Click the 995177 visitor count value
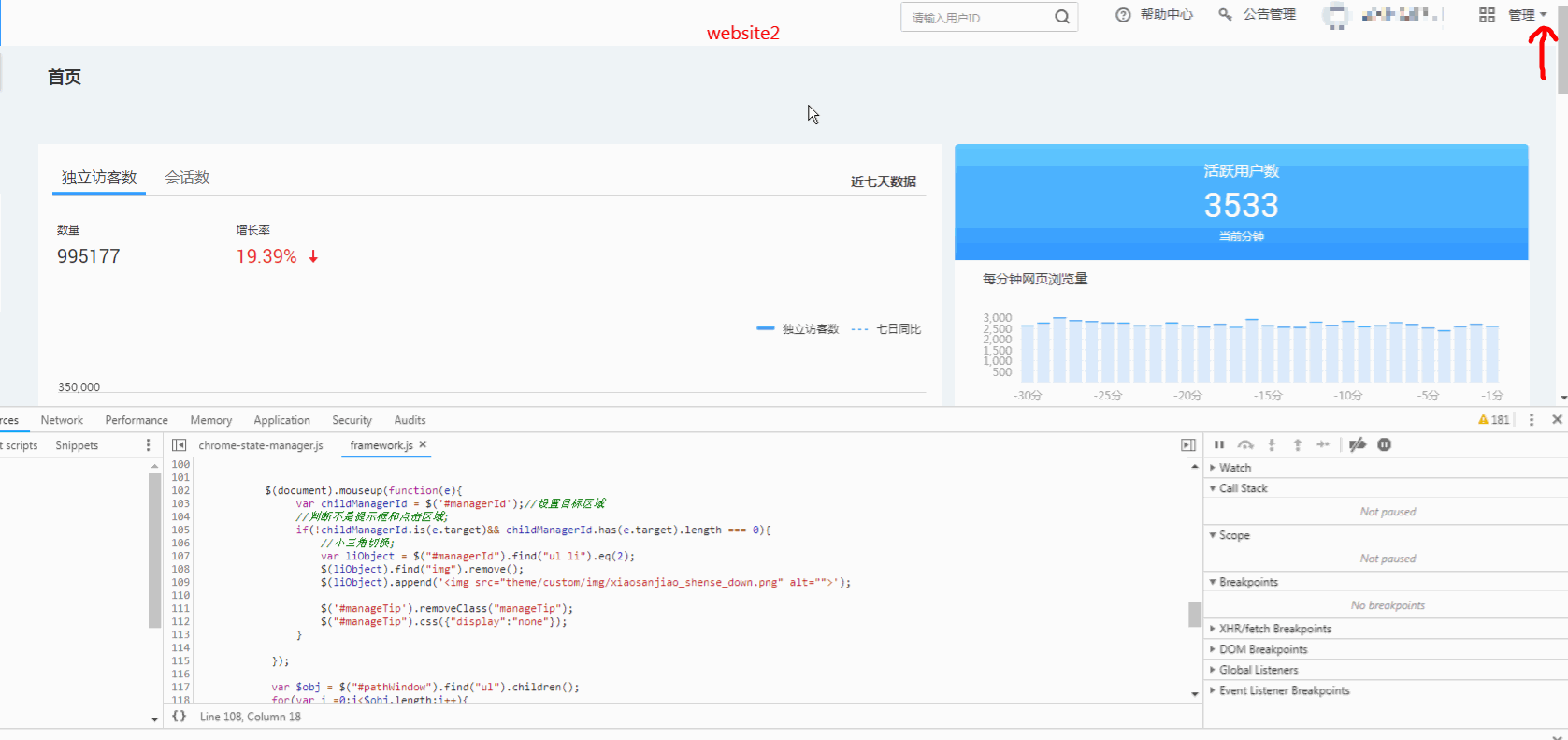The height and width of the screenshot is (740, 1568). (89, 256)
